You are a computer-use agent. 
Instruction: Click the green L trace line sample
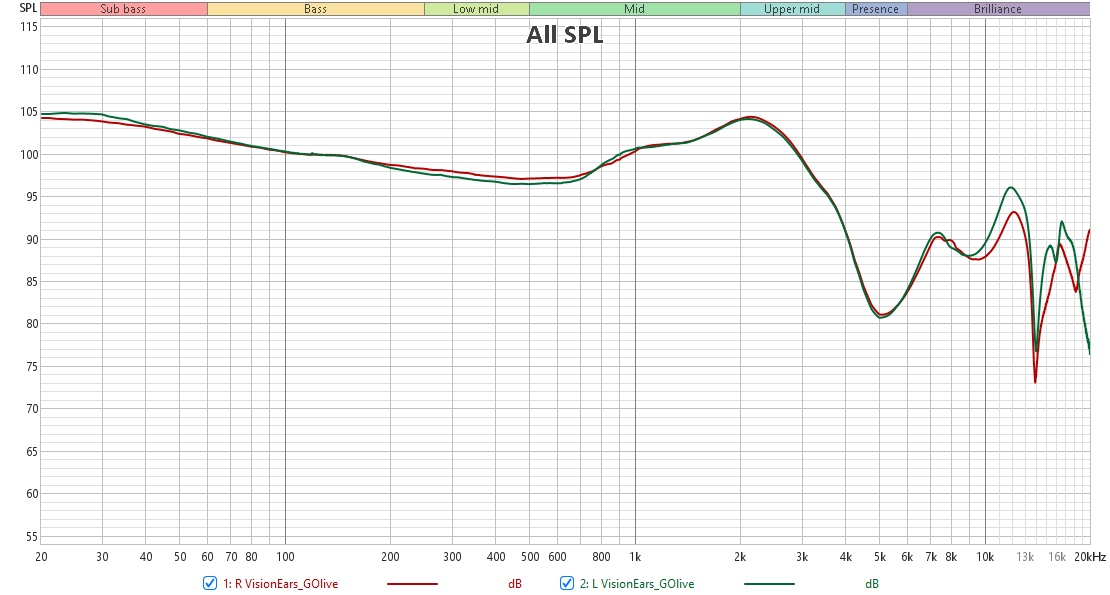[x=769, y=584]
